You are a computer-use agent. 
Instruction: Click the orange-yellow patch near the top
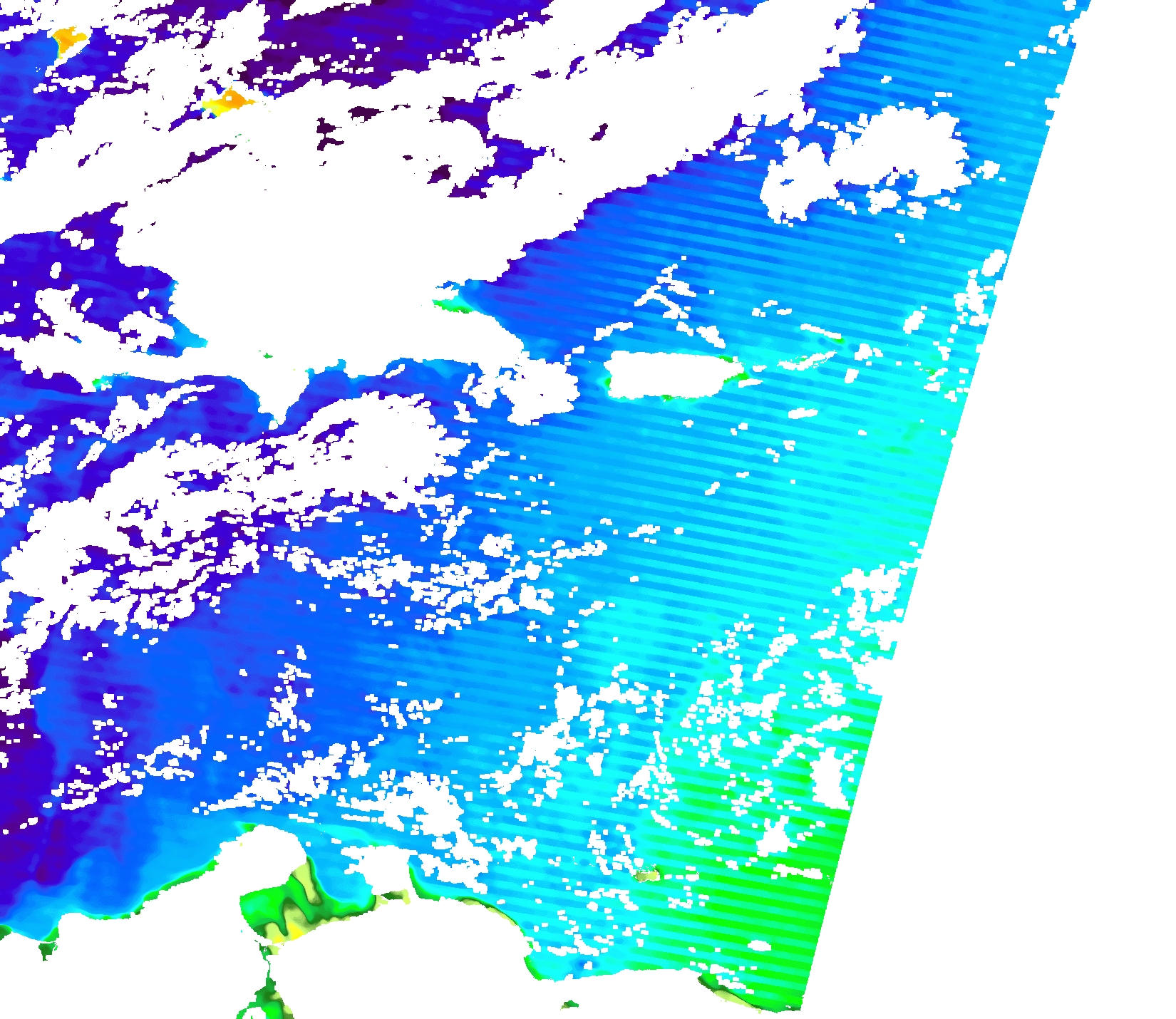[x=229, y=101]
